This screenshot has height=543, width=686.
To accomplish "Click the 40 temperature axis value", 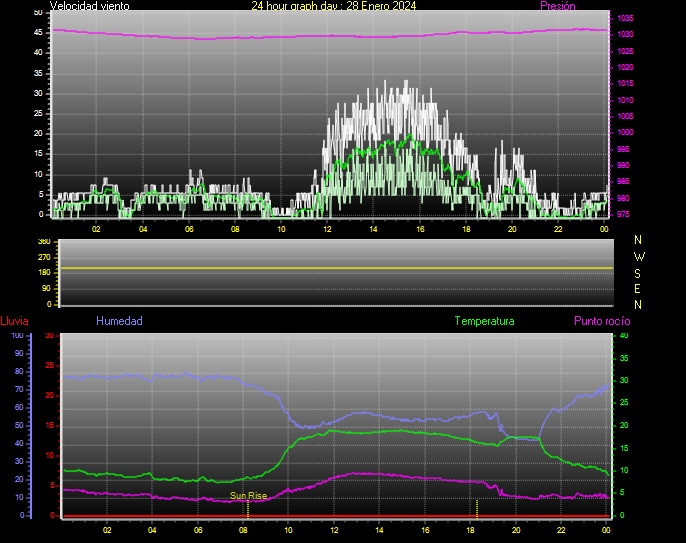I will (x=624, y=336).
